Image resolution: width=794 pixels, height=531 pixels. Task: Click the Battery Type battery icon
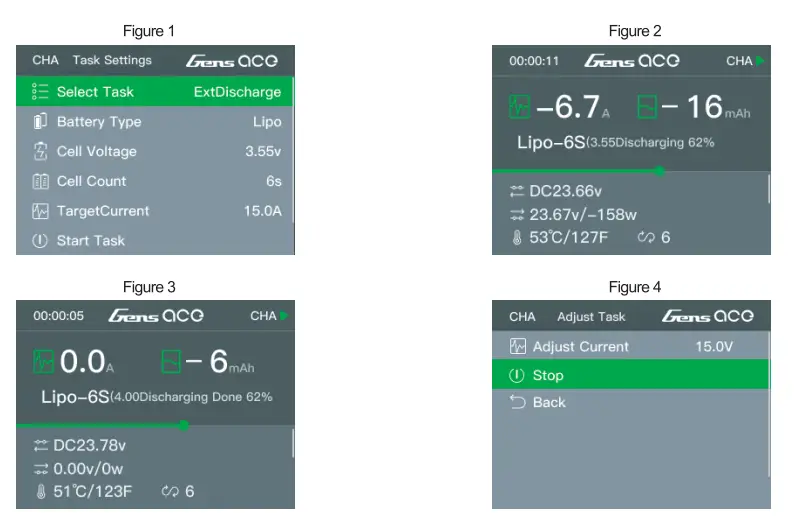(x=41, y=122)
